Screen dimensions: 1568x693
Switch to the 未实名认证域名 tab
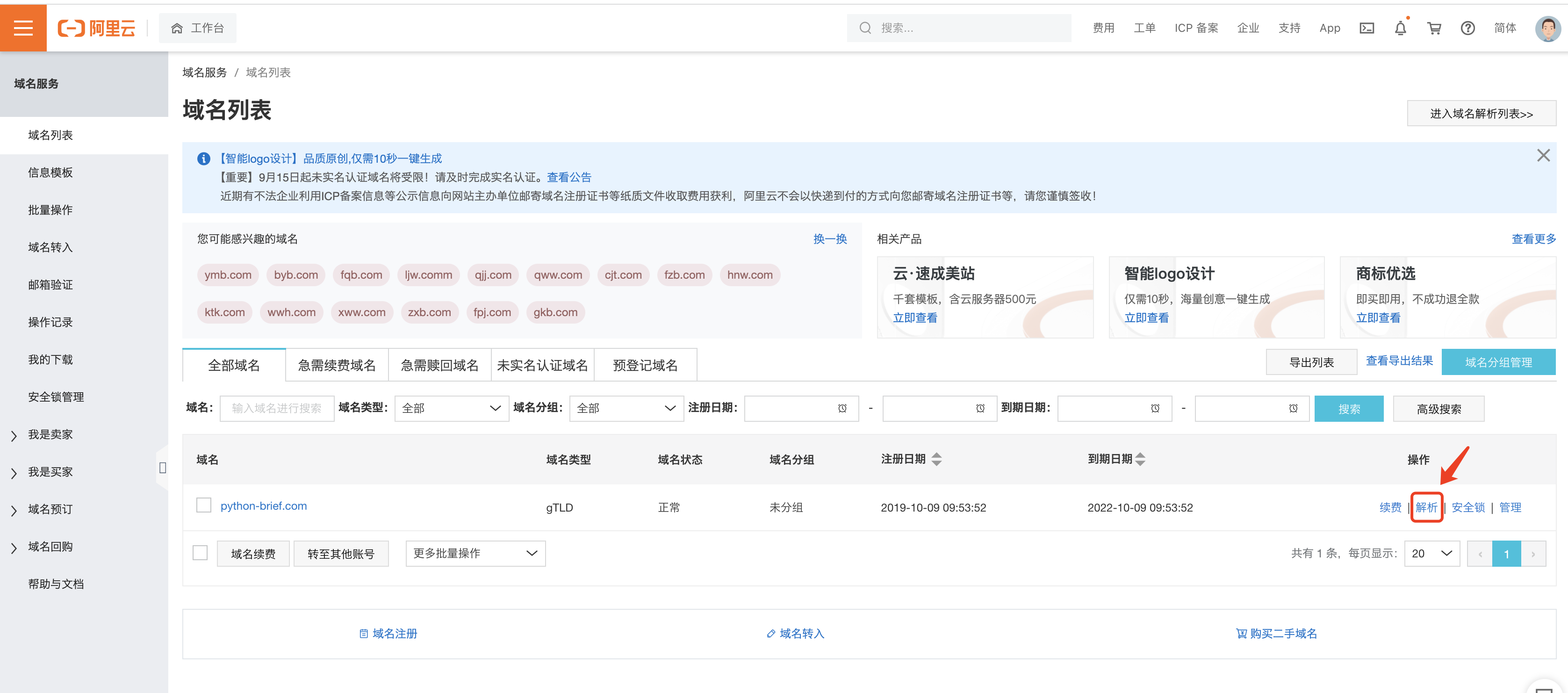tap(542, 365)
